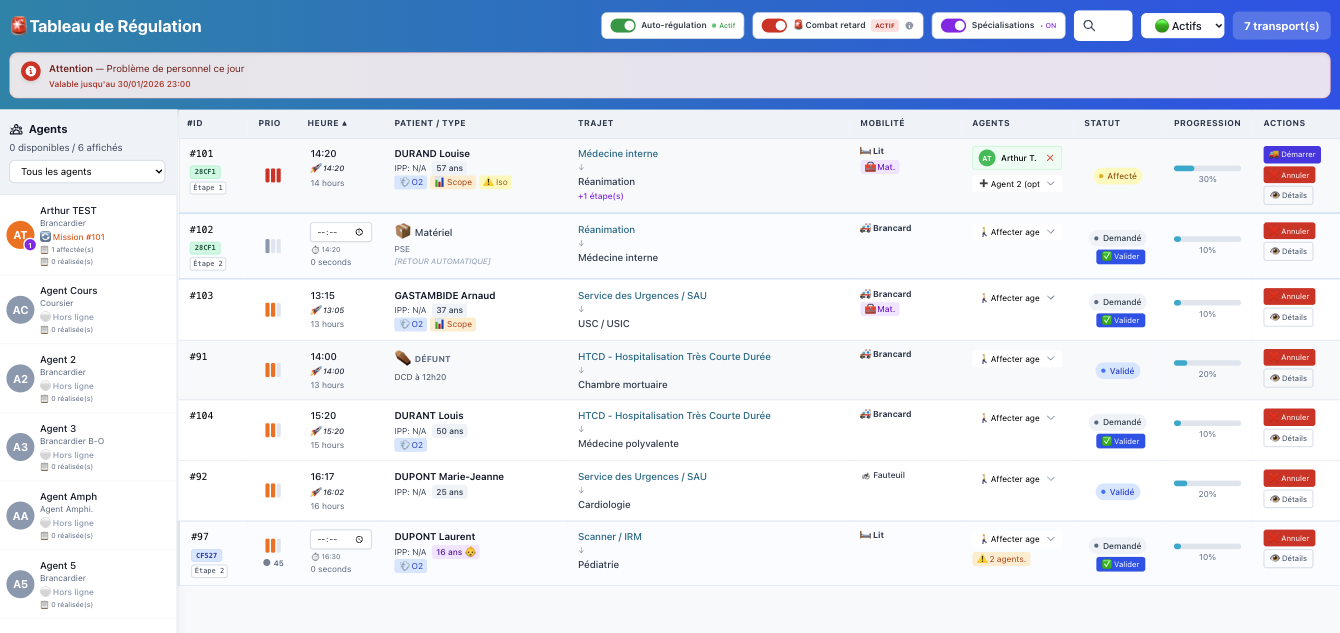Image resolution: width=1340 pixels, height=633 pixels.
Task: Click the Mat. briefcase badge for #103
Action: (880, 309)
